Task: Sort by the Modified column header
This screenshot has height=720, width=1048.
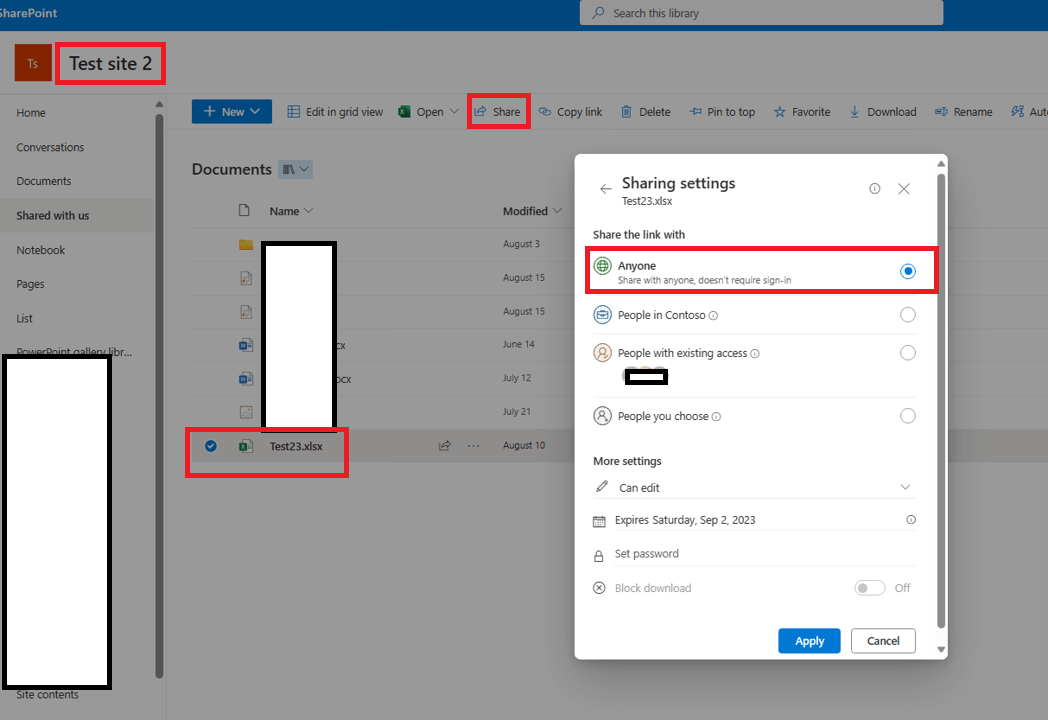Action: pos(532,211)
